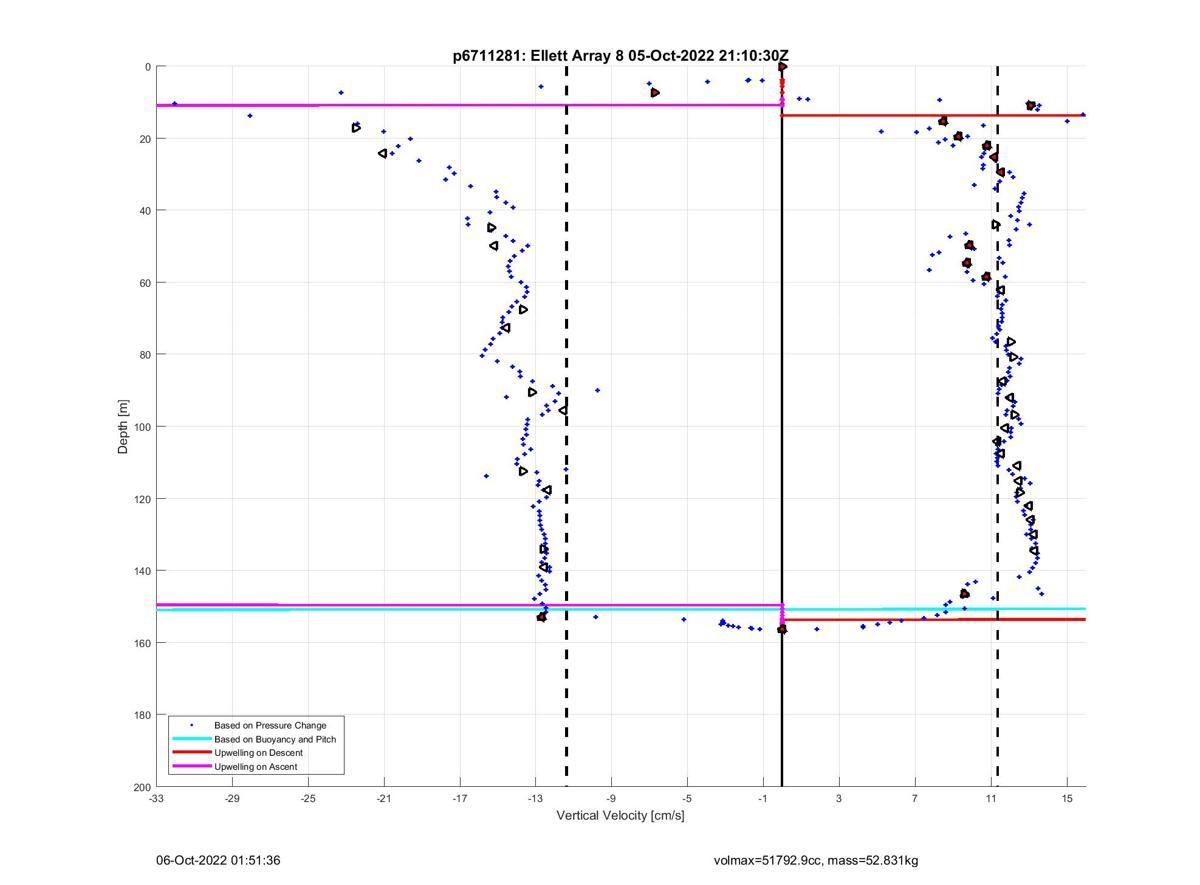Select 'Based on Buoyancy and Pitch' legend entry
The image size is (1200, 885).
(x=275, y=739)
